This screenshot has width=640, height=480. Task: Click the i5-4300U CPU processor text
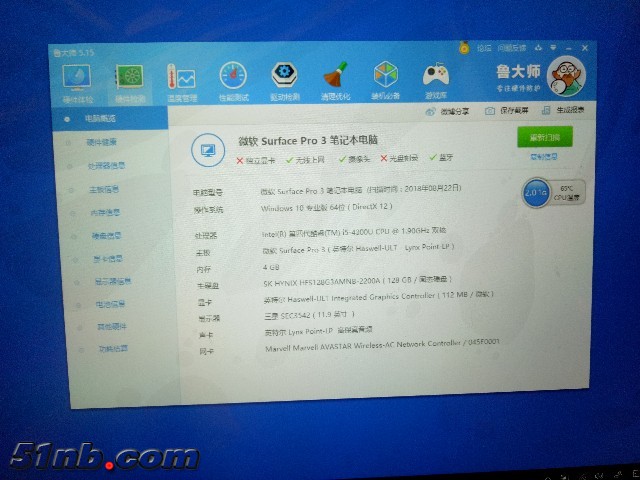pyautogui.click(x=354, y=232)
